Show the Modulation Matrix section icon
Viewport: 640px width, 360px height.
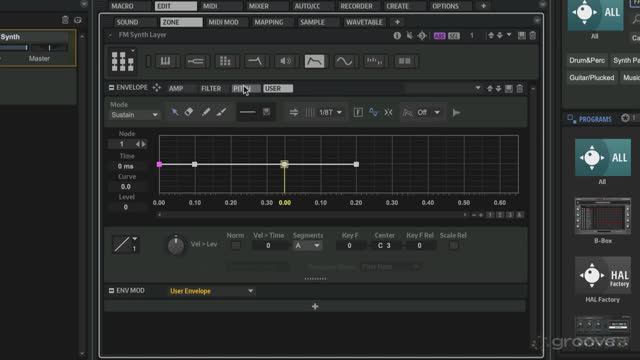point(404,61)
